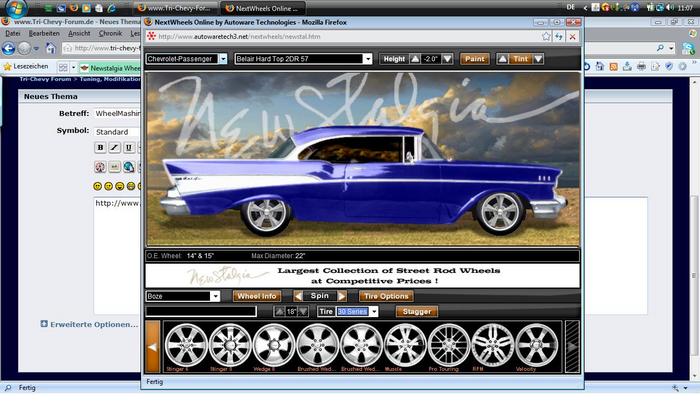Image resolution: width=700 pixels, height=420 pixels.
Task: Click the forum message text area
Action: pos(117,256)
